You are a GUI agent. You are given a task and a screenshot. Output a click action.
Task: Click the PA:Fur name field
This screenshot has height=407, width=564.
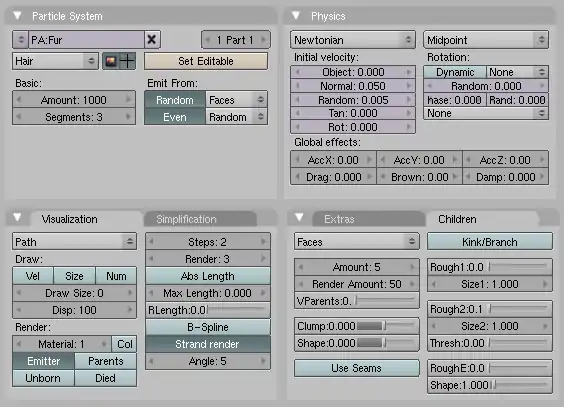click(87, 40)
